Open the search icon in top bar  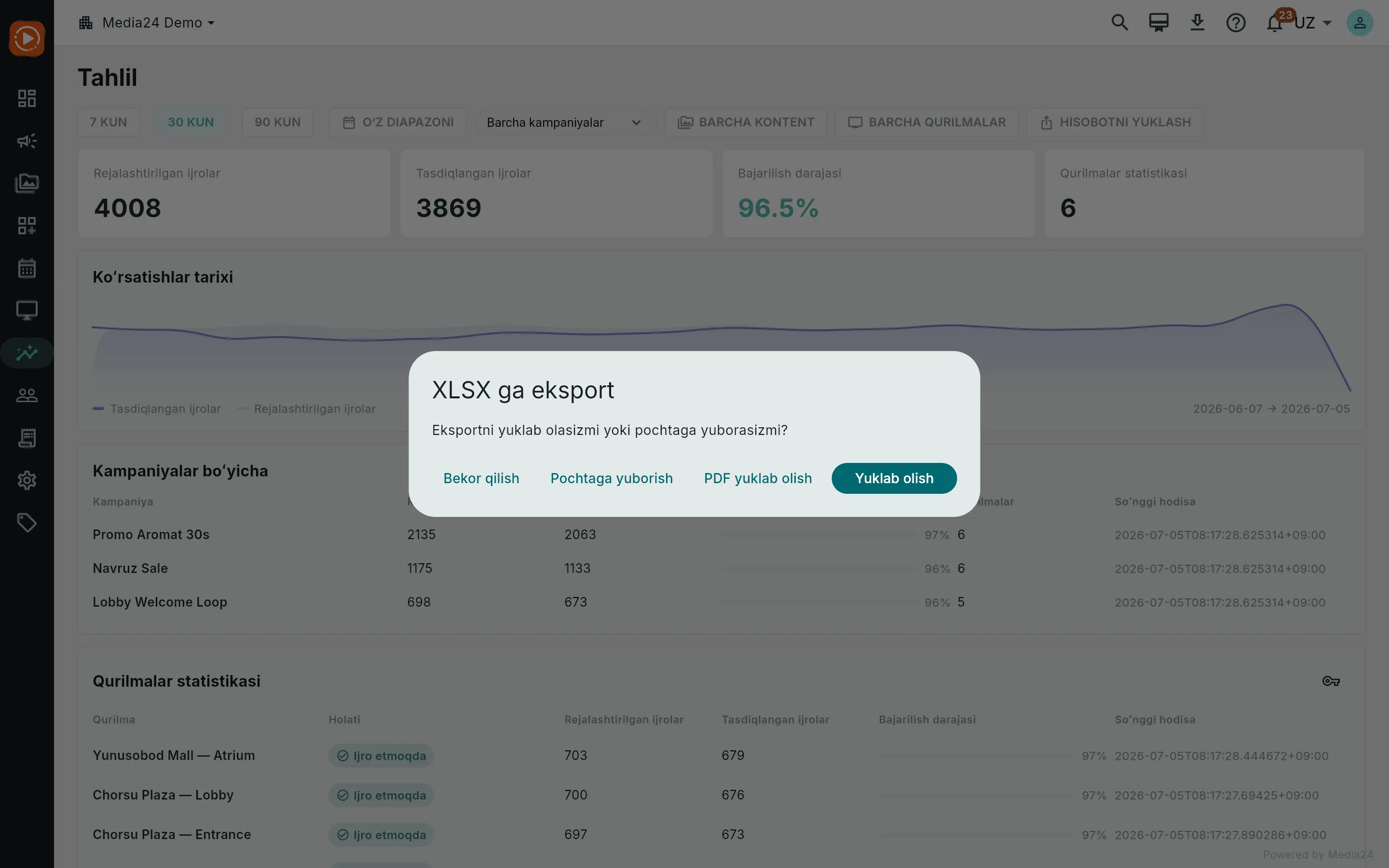click(x=1119, y=23)
